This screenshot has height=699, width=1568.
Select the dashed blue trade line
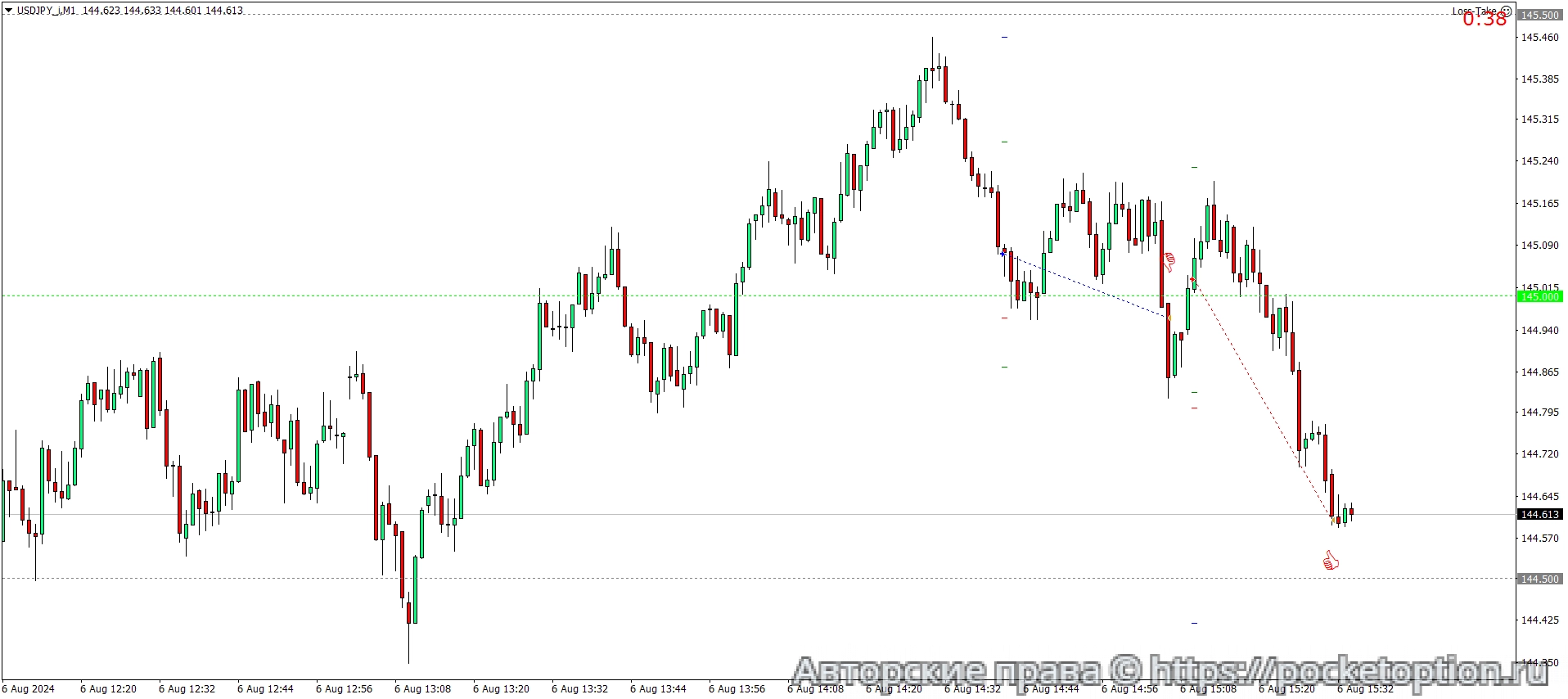tap(1086, 286)
